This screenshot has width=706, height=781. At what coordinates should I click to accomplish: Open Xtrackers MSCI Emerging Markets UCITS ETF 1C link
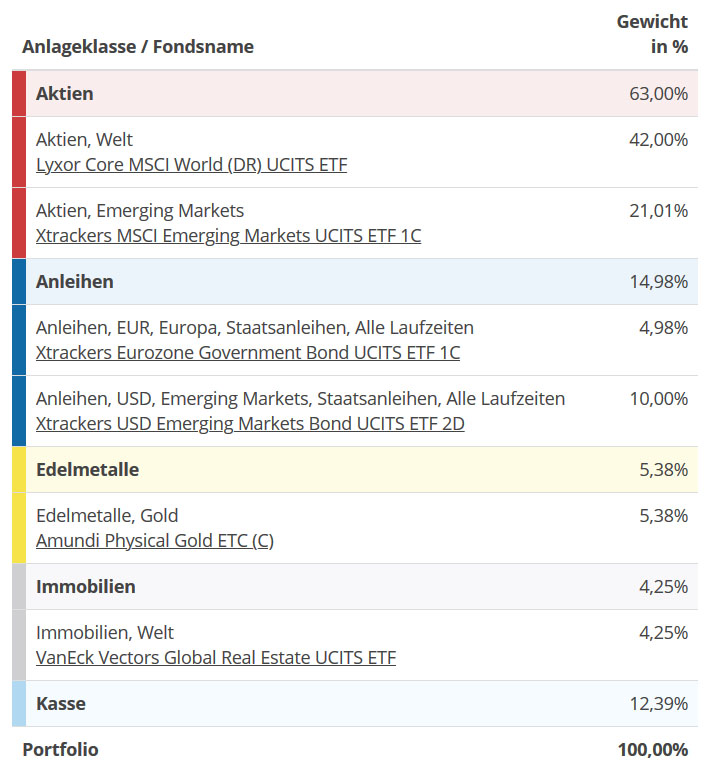(228, 236)
